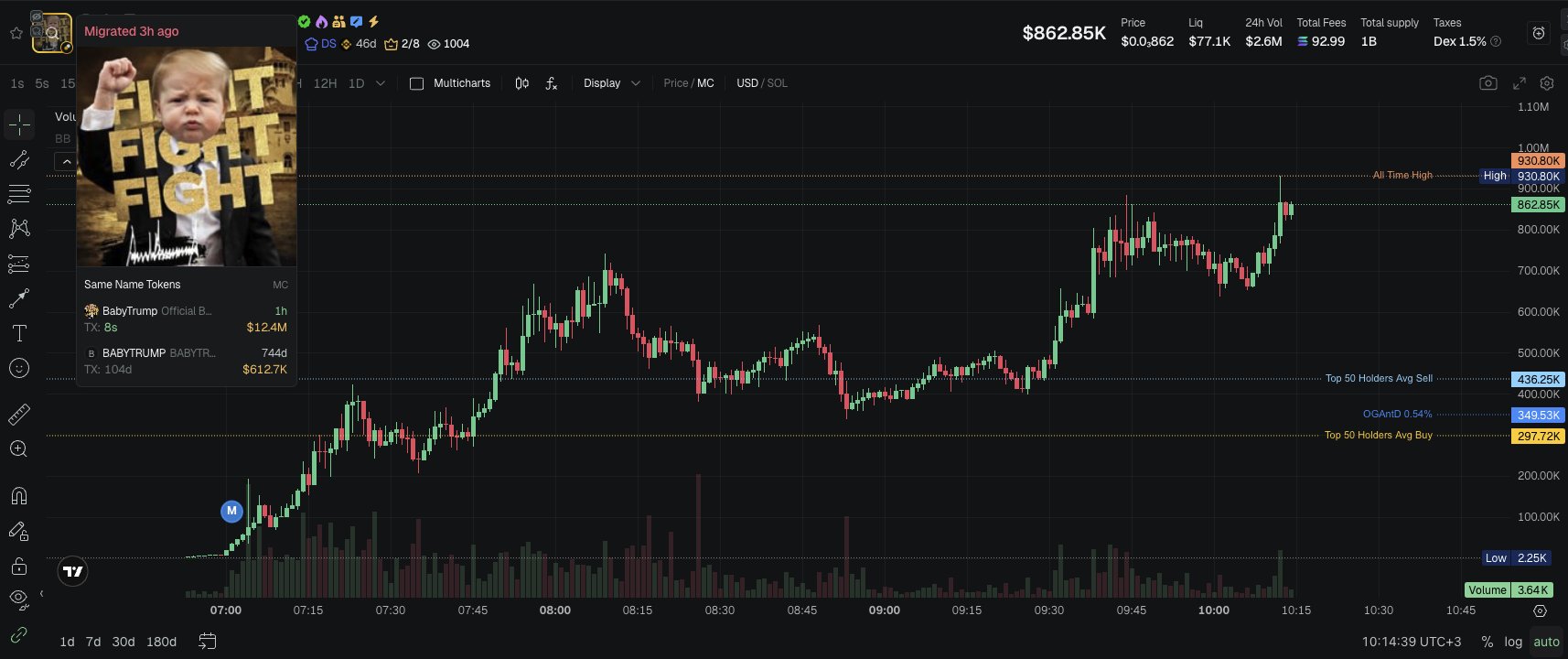Open the emoji sticker tool
This screenshot has width=1568, height=659.
19,368
